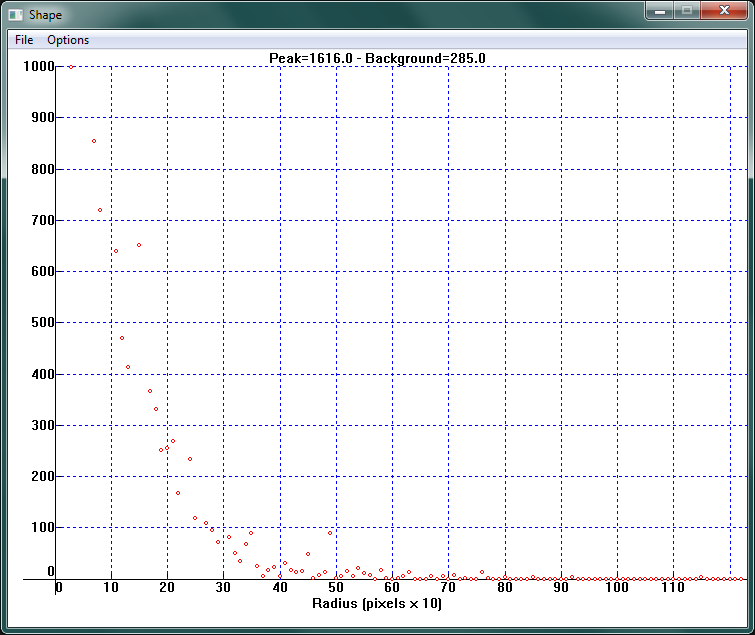Click the Shape window icon in title bar

tap(16, 15)
